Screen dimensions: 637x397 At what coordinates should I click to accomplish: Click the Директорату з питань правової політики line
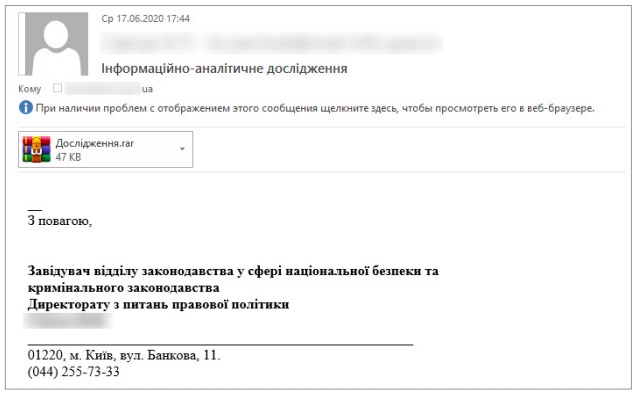(x=158, y=304)
